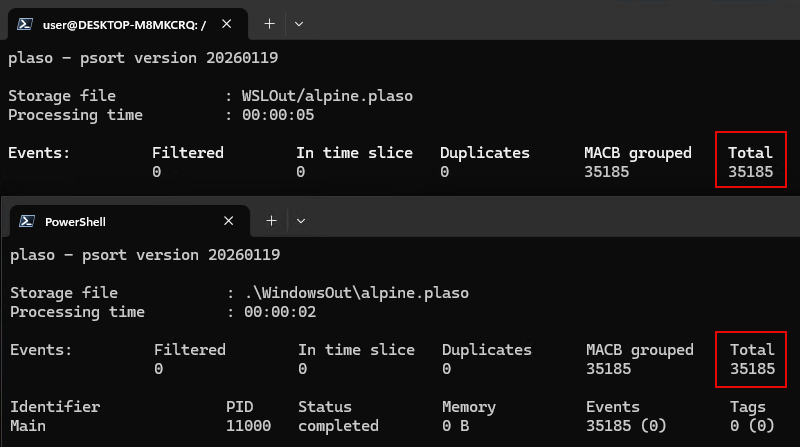Click the "completed" status text

[338, 426]
